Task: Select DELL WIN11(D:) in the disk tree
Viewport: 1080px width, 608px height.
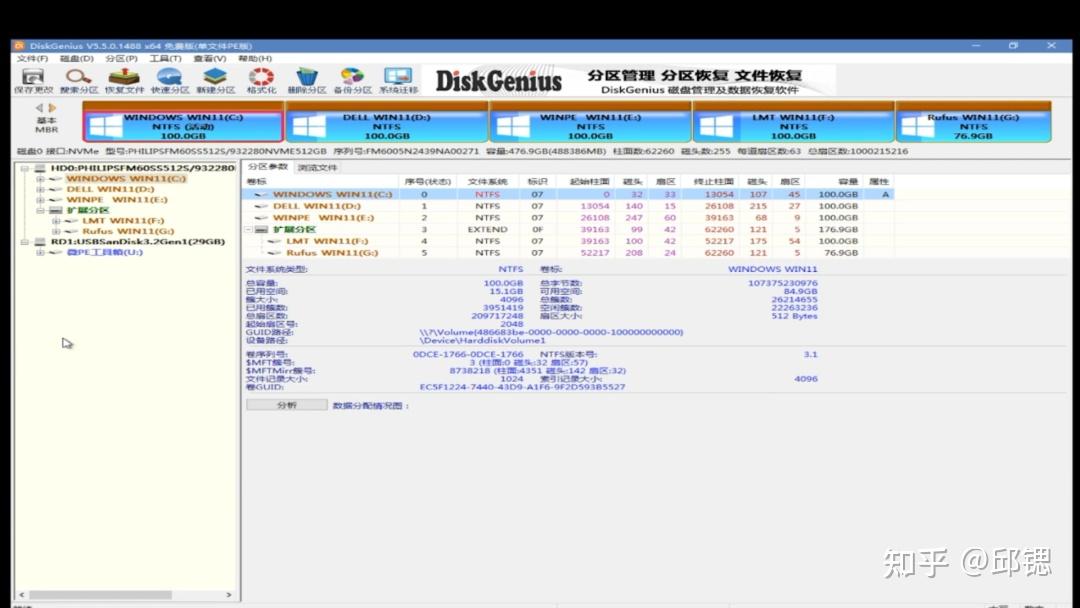Action: [110, 189]
